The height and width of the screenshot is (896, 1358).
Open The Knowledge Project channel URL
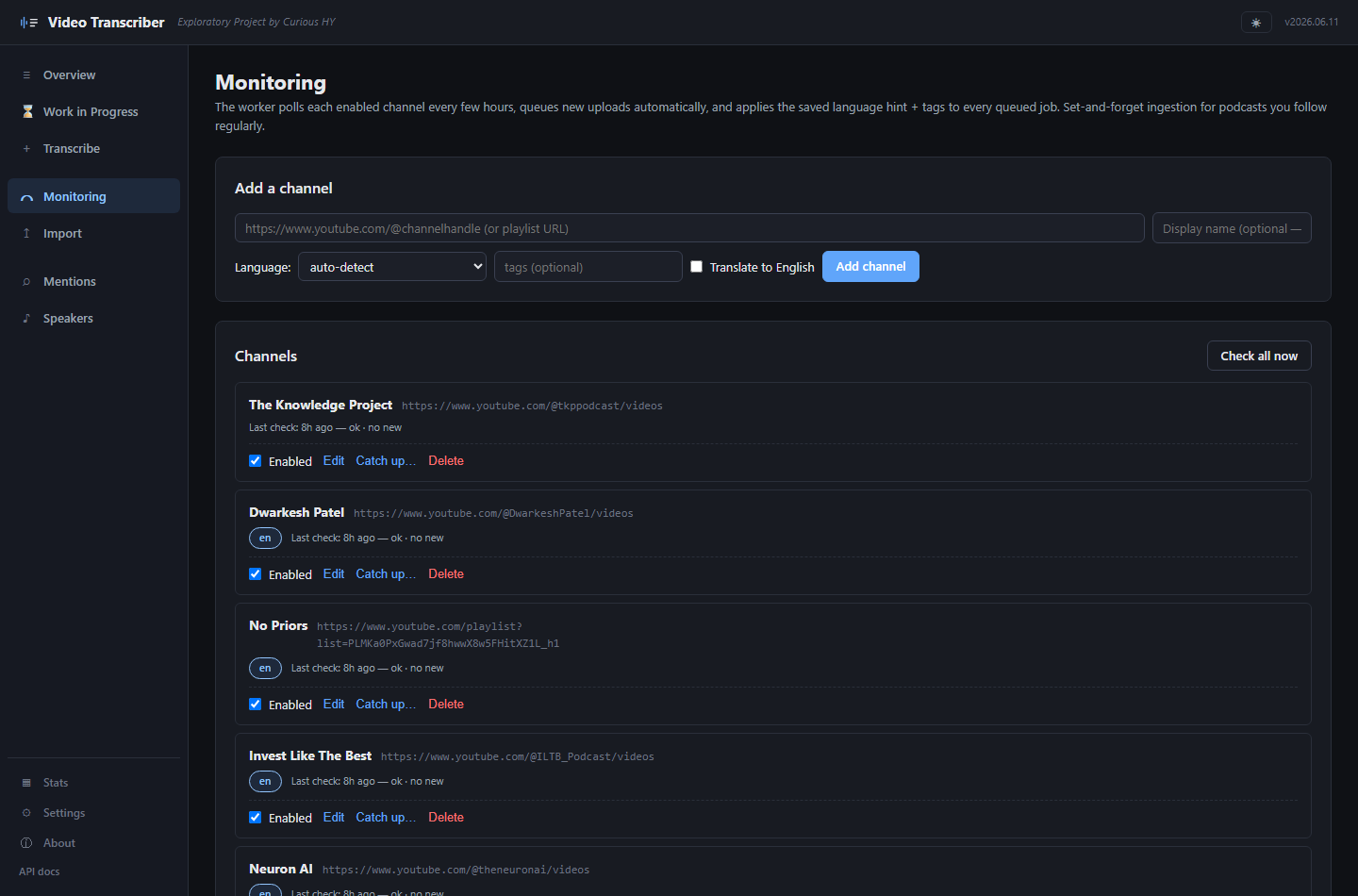[x=532, y=407]
